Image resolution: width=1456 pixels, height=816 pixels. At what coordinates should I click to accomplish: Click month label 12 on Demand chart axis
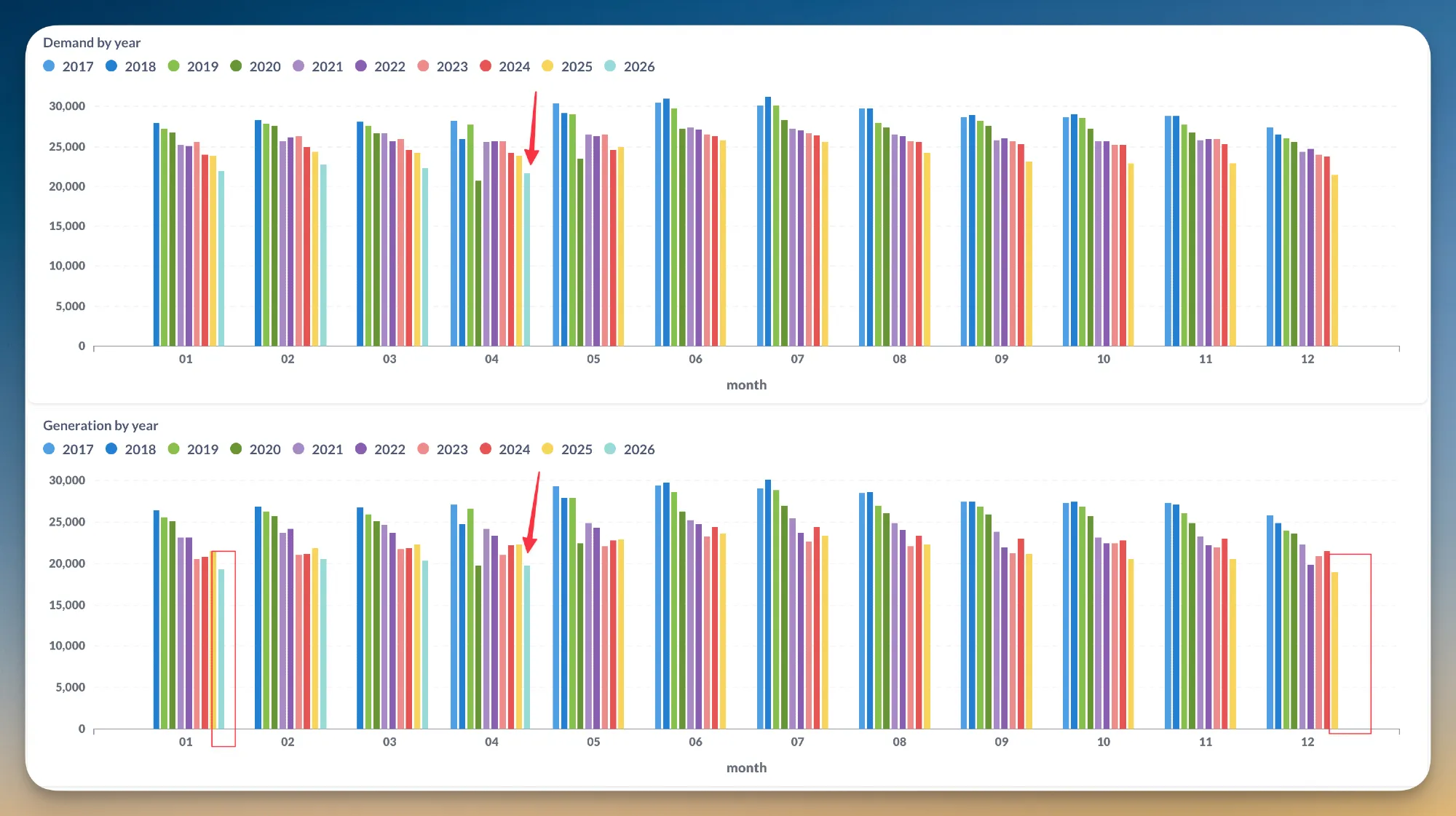(1307, 359)
